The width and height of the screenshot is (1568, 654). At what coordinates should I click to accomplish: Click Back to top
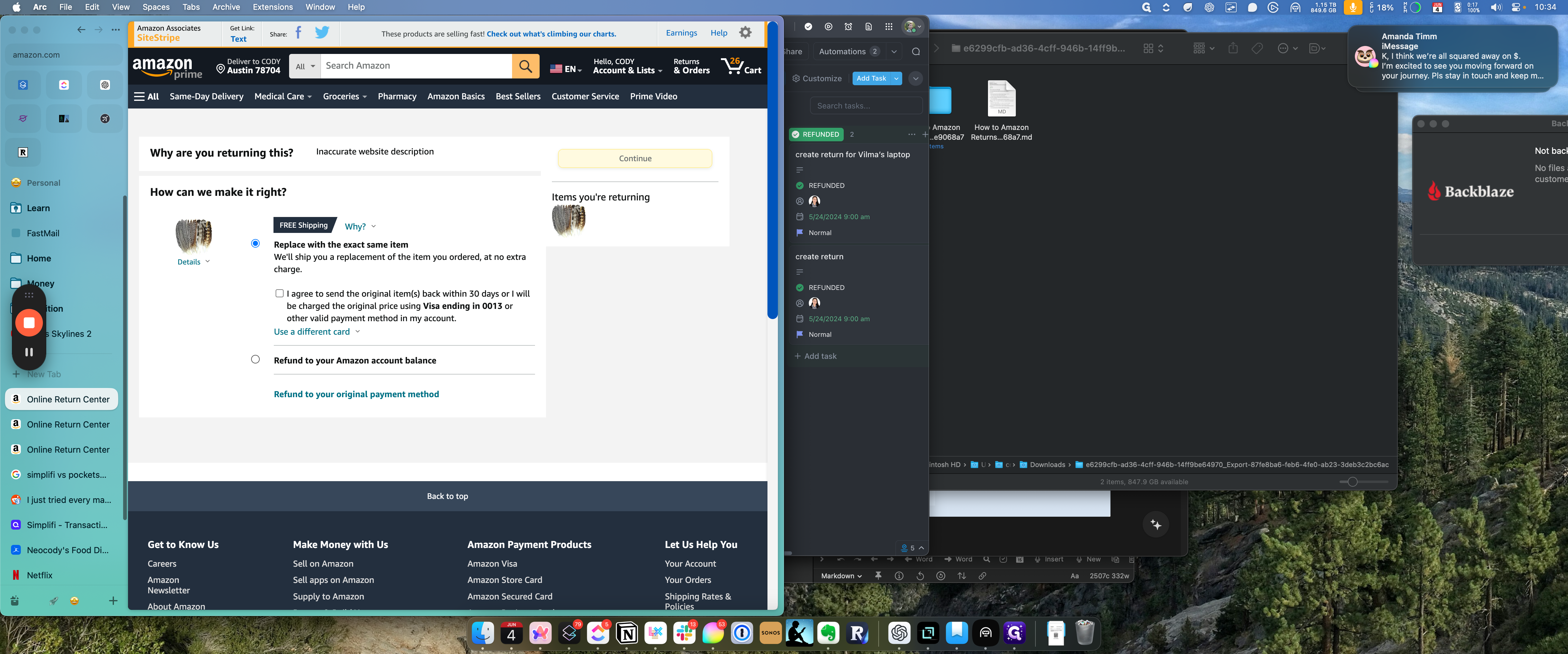[447, 496]
